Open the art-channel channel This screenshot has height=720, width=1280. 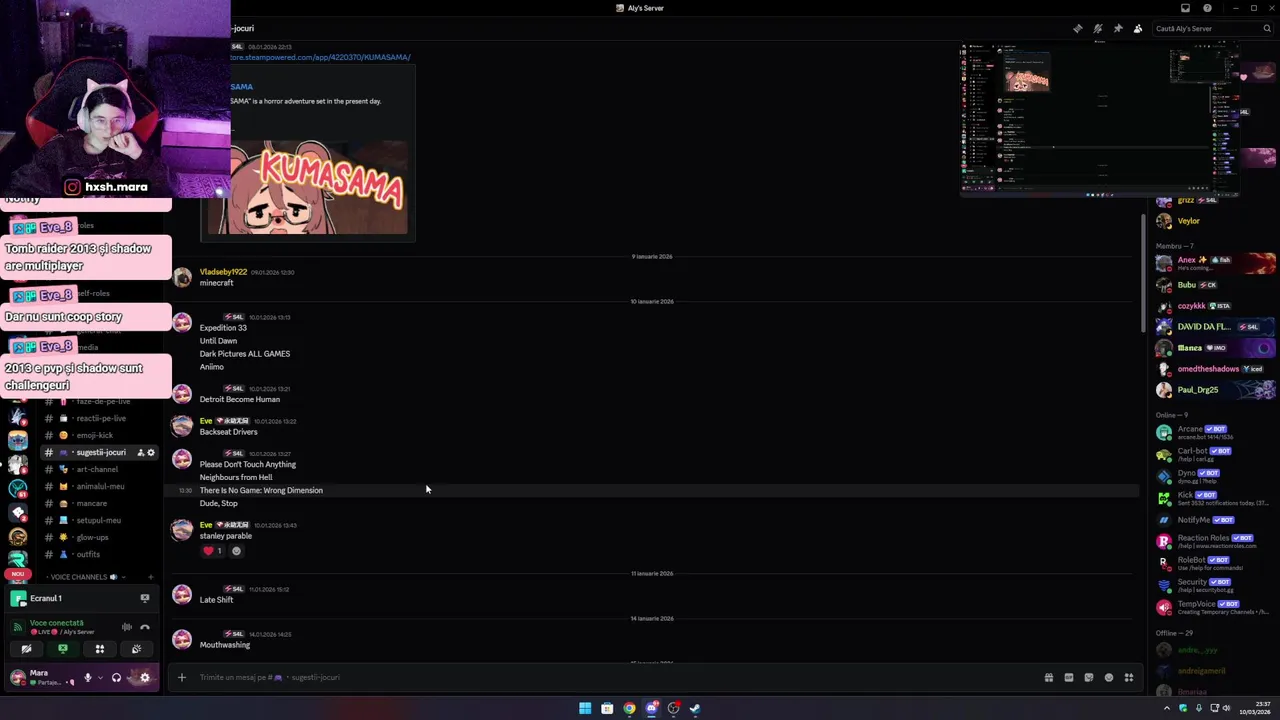[x=98, y=469]
